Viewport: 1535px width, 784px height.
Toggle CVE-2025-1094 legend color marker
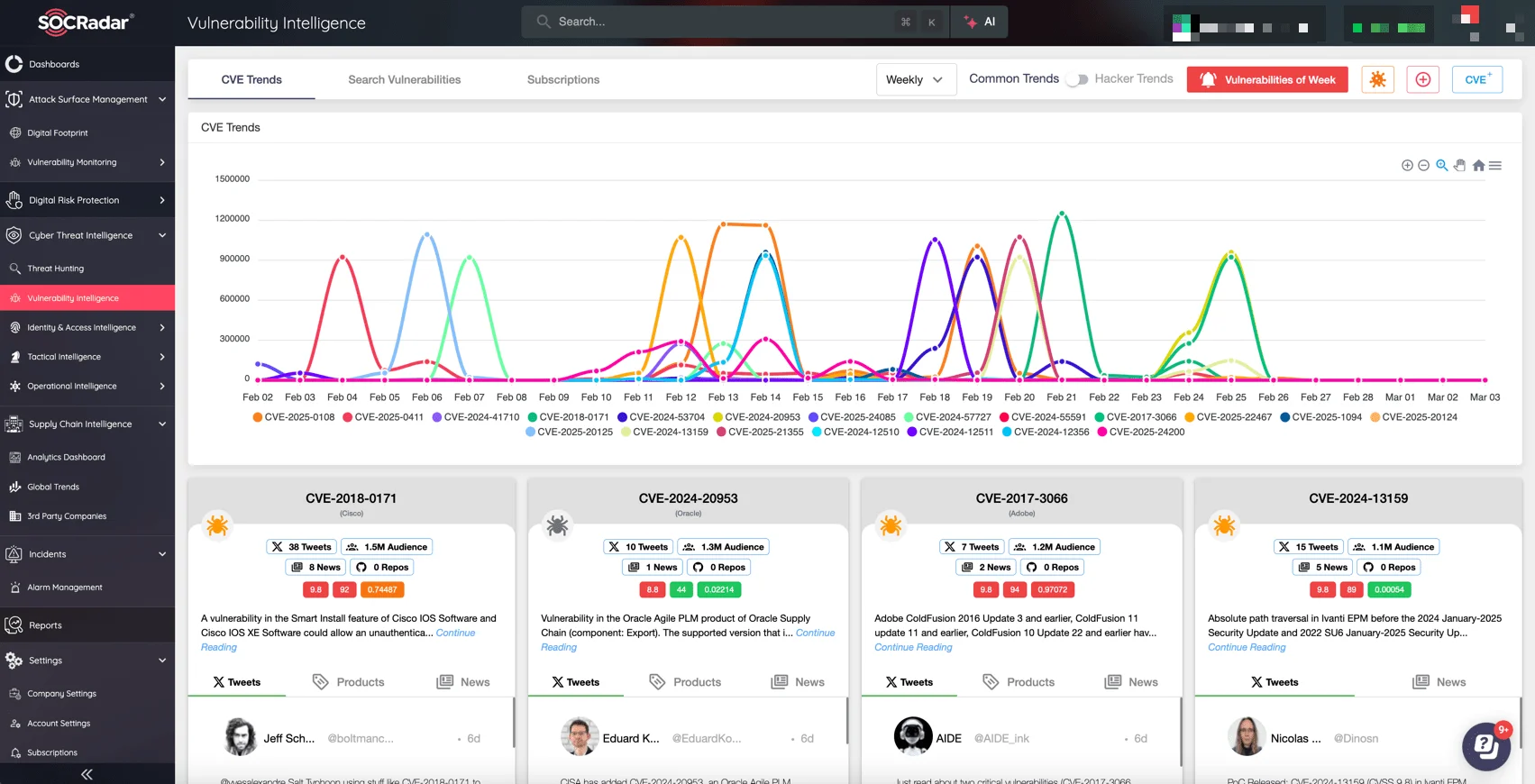click(x=1284, y=417)
